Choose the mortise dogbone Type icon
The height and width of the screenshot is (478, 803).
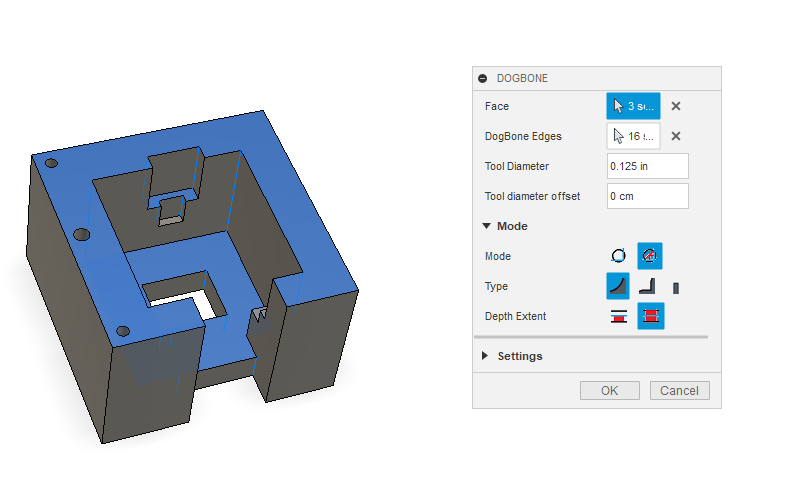click(676, 288)
